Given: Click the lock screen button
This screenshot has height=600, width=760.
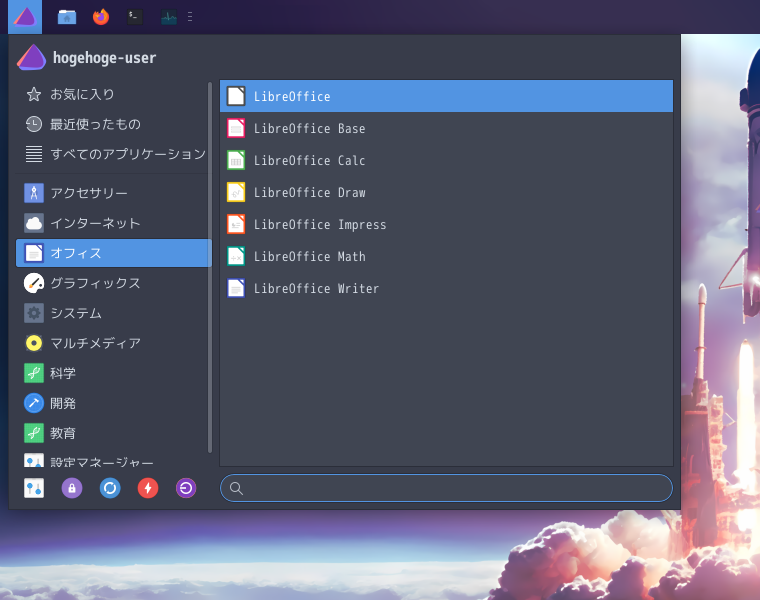Looking at the screenshot, I should pos(72,488).
